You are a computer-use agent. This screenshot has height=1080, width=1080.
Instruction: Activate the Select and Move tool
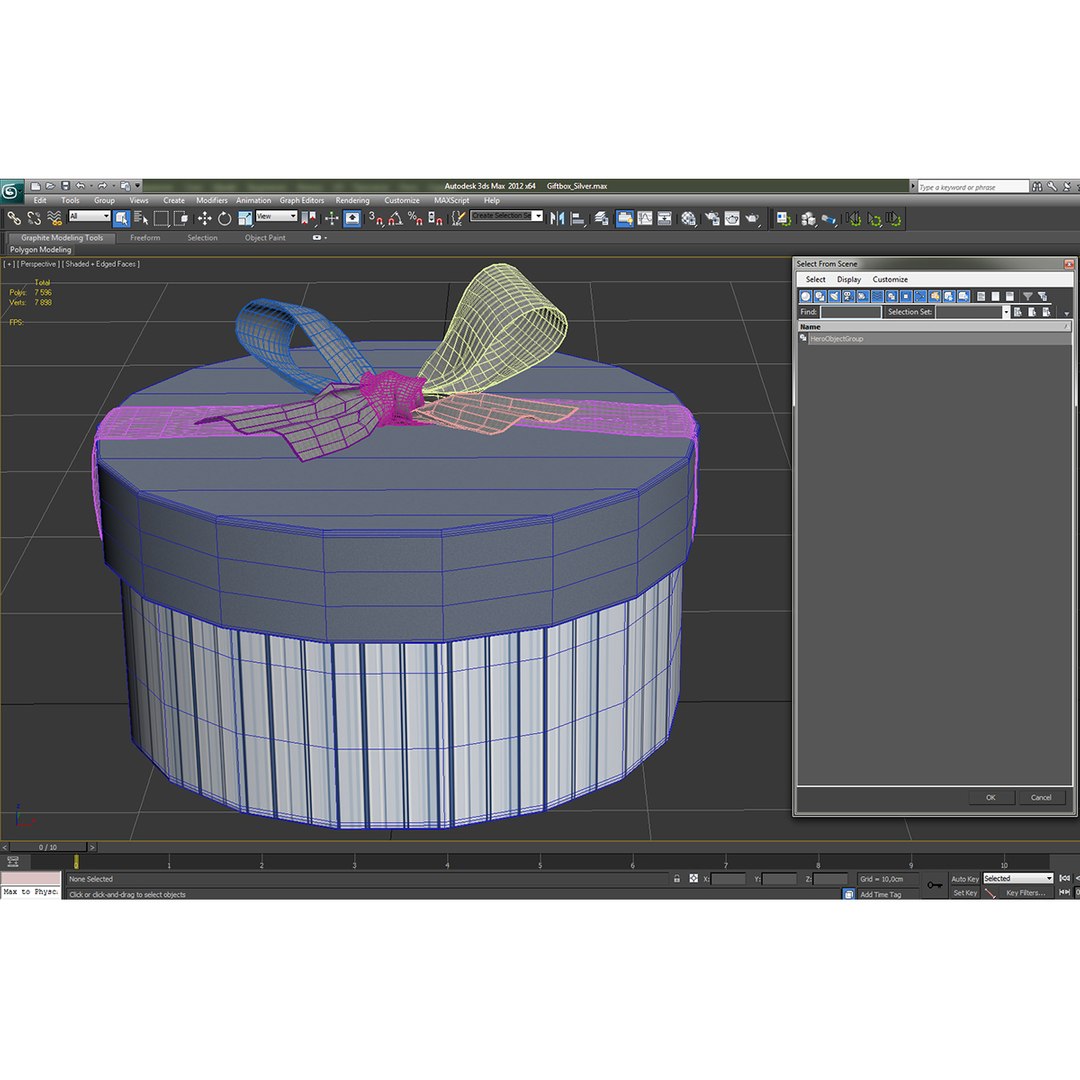pos(205,218)
